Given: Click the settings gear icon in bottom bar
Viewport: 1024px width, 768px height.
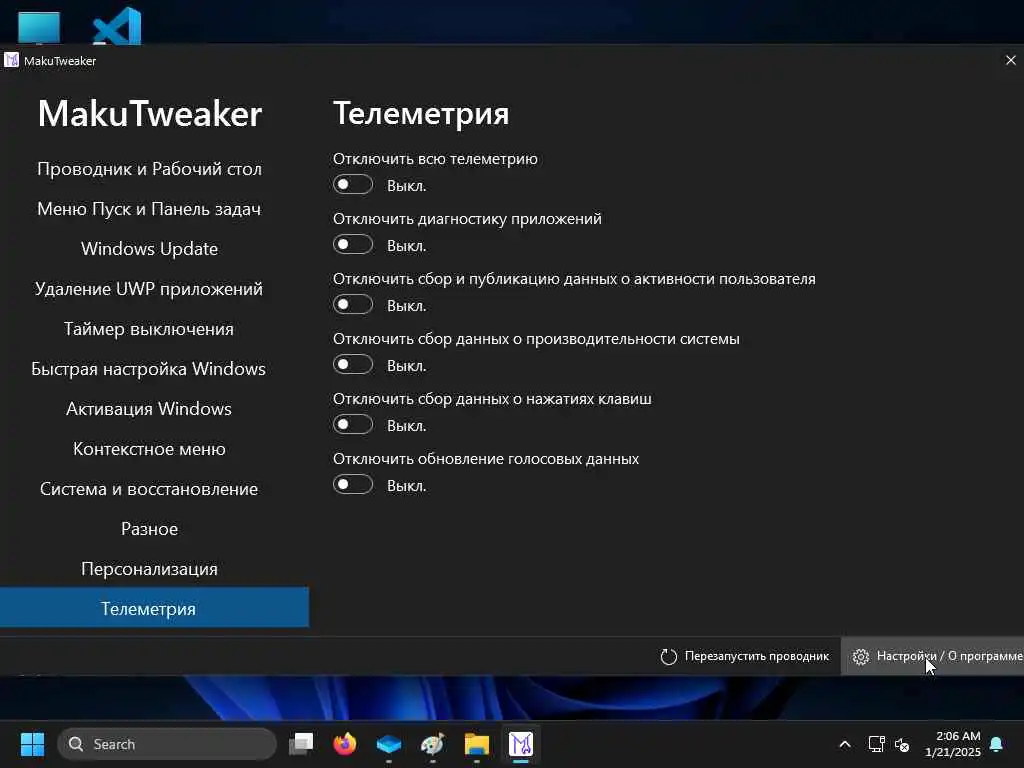Looking at the screenshot, I should tap(861, 656).
